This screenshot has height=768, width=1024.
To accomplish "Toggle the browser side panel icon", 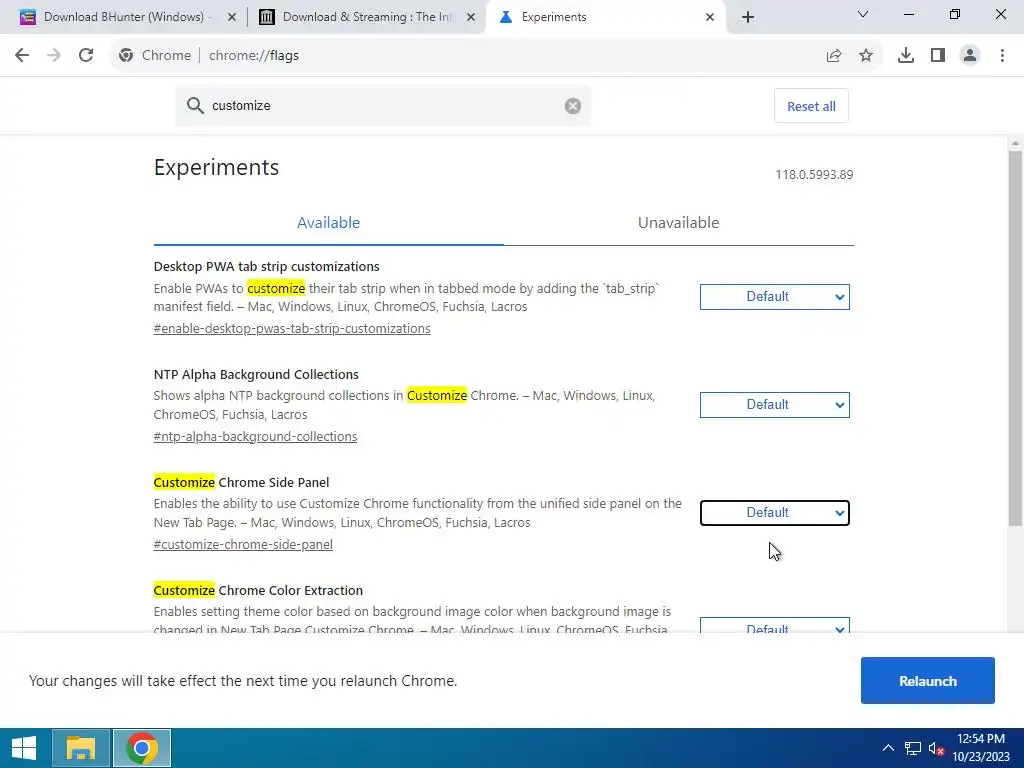I will coord(938,56).
